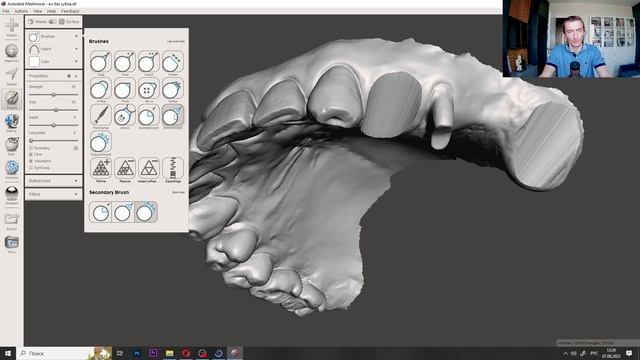Screen dimensions: 640x360
Task: Choose the BubbleSmooth brush in Brushes grid
Action: coord(149,115)
